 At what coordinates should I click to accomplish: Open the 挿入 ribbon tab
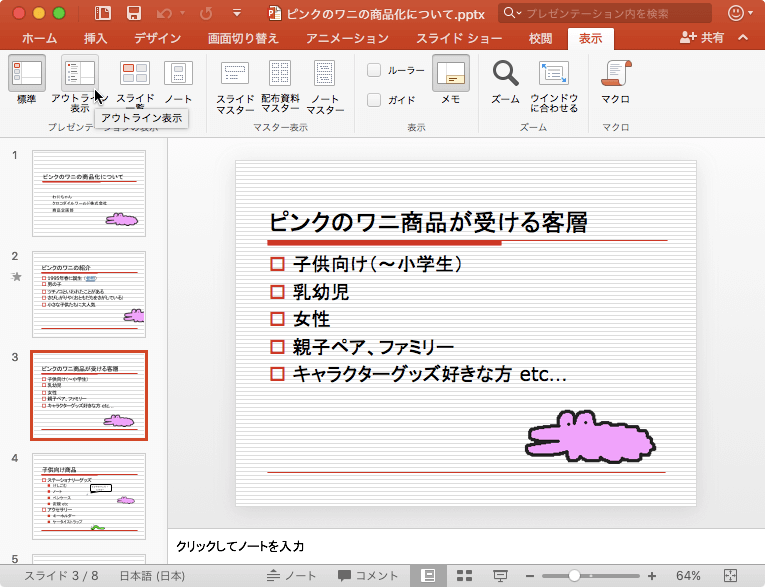96,39
